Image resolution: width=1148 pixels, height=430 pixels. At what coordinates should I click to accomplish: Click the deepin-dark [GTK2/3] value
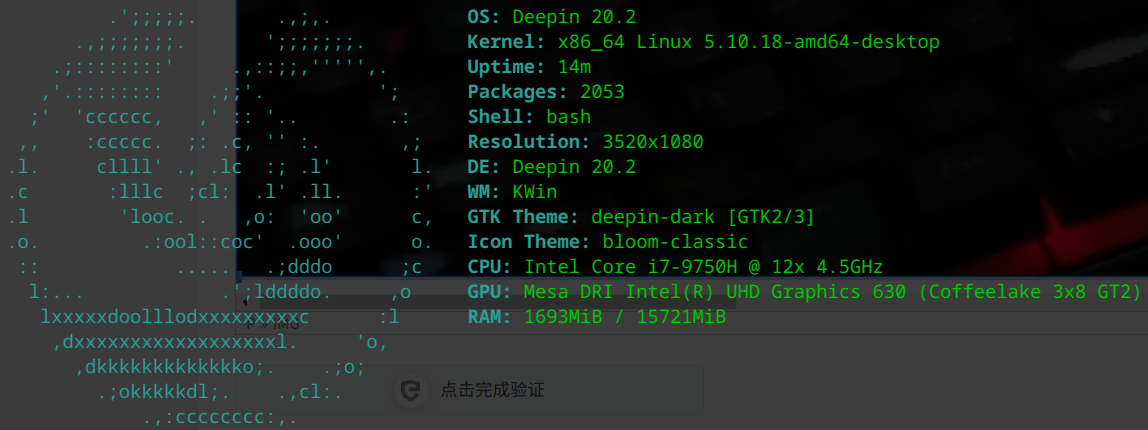coord(703,217)
